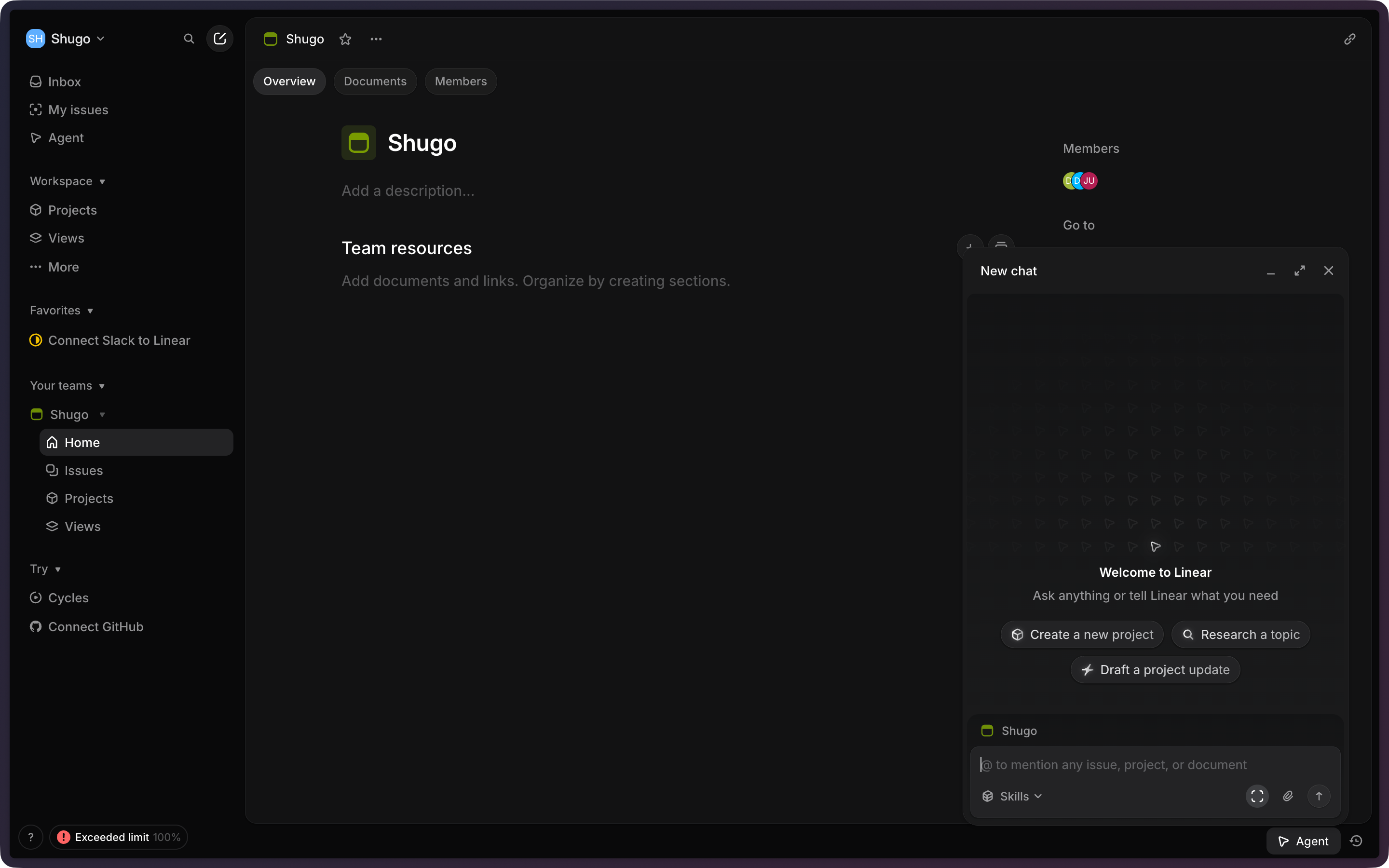1389x868 pixels.
Task: Collapse the Your teams section
Action: (68, 385)
